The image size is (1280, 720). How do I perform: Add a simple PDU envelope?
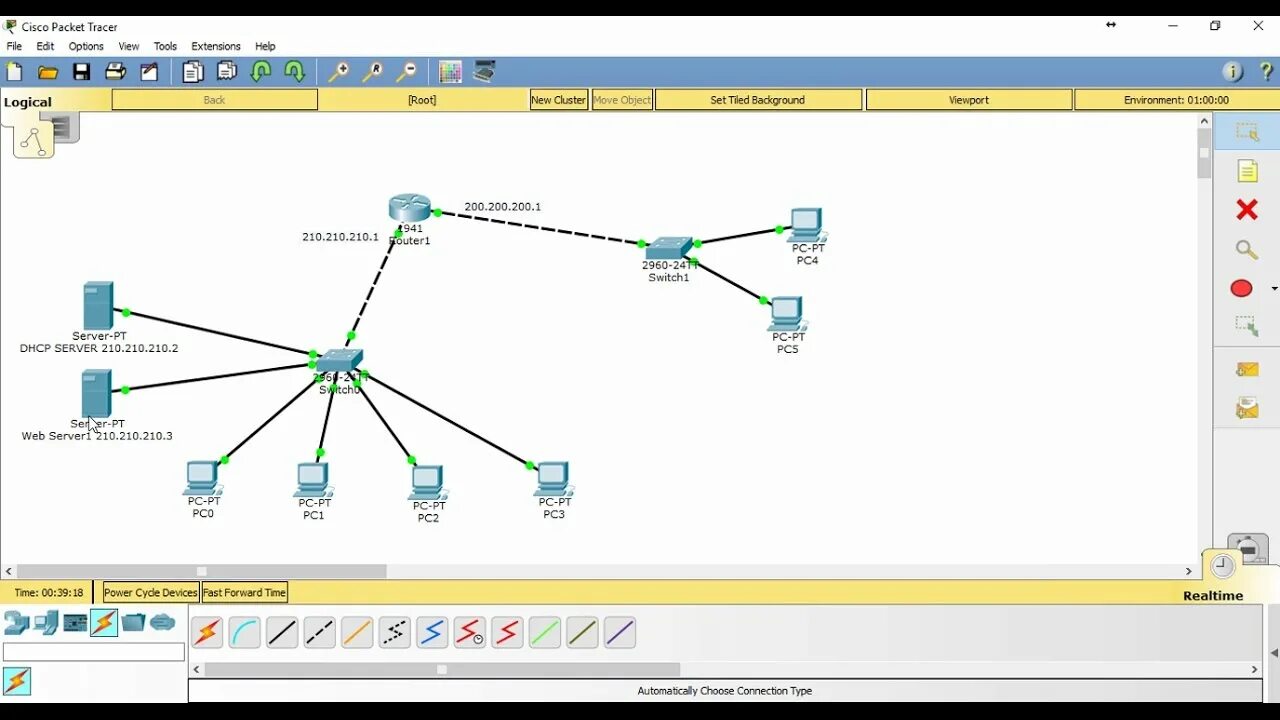coord(1246,369)
